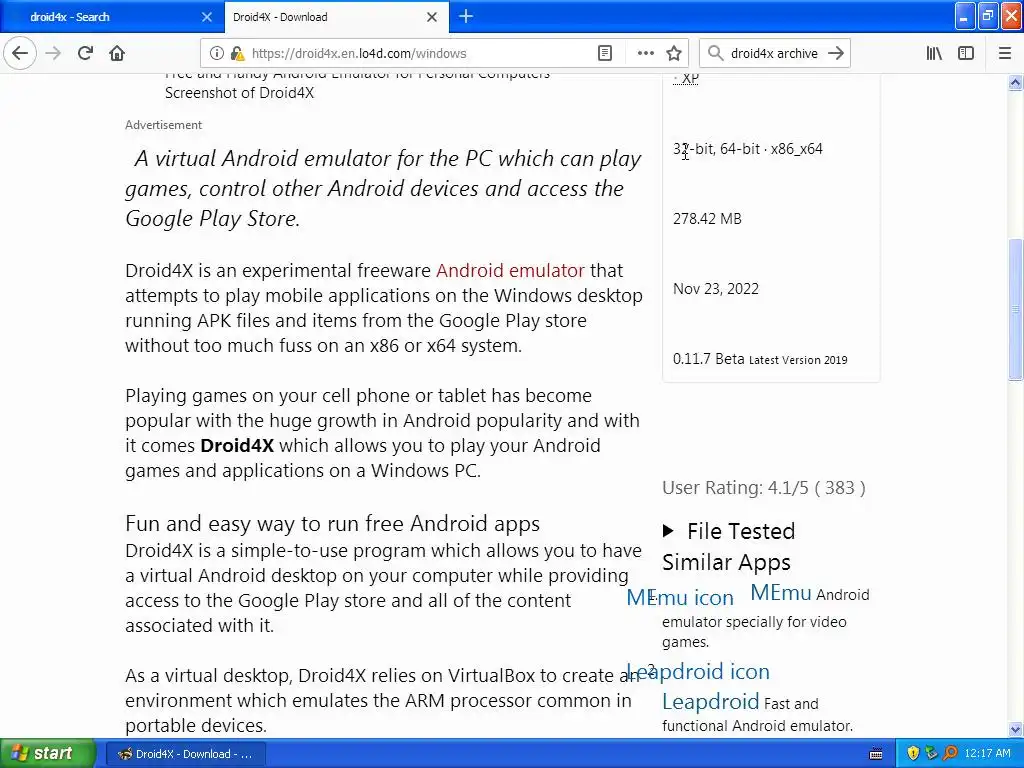This screenshot has height=768, width=1024.
Task: Click the Nov 23, 2022 date text
Action: (x=716, y=289)
